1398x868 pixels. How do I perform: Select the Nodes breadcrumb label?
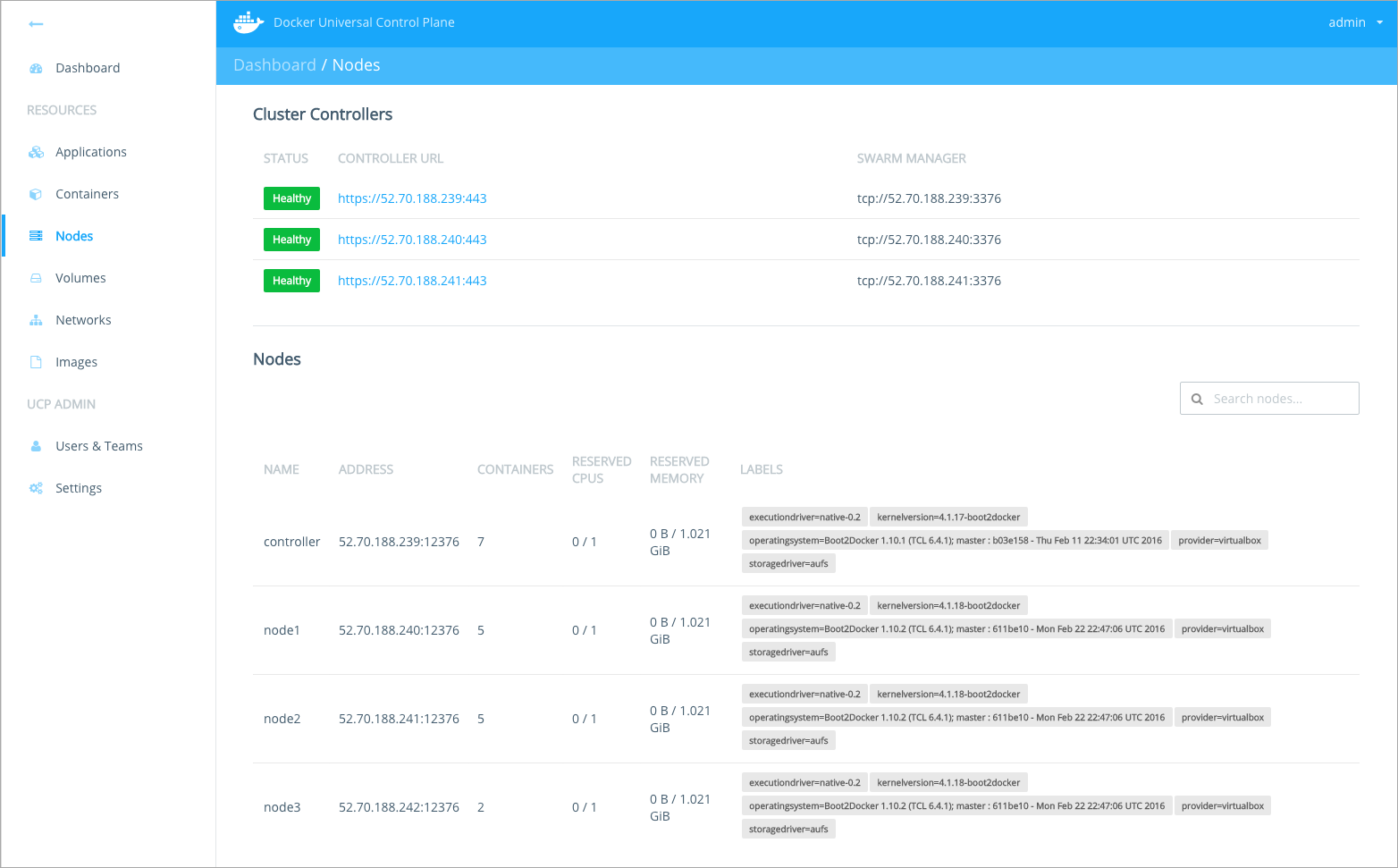pos(356,64)
